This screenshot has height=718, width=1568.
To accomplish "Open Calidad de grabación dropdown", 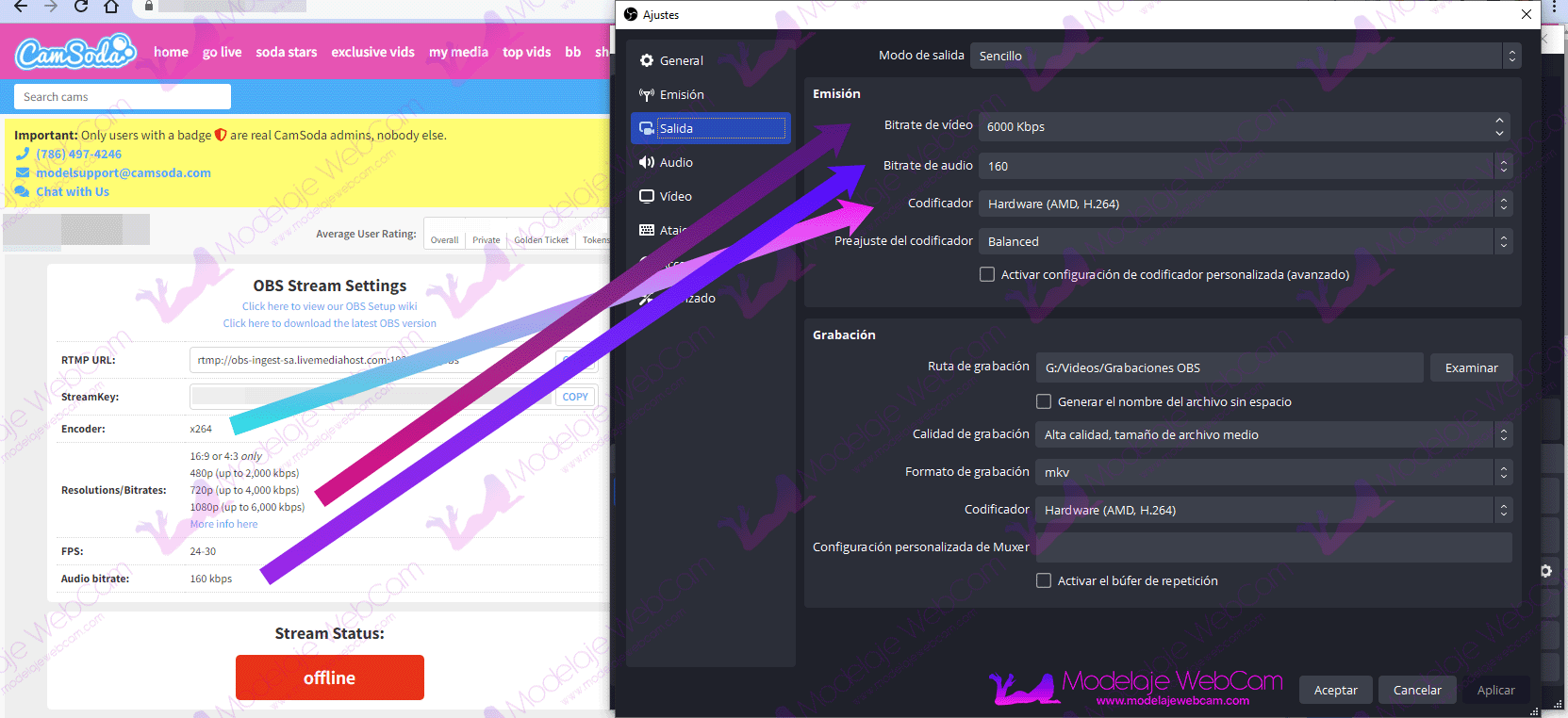I will [x=1274, y=434].
